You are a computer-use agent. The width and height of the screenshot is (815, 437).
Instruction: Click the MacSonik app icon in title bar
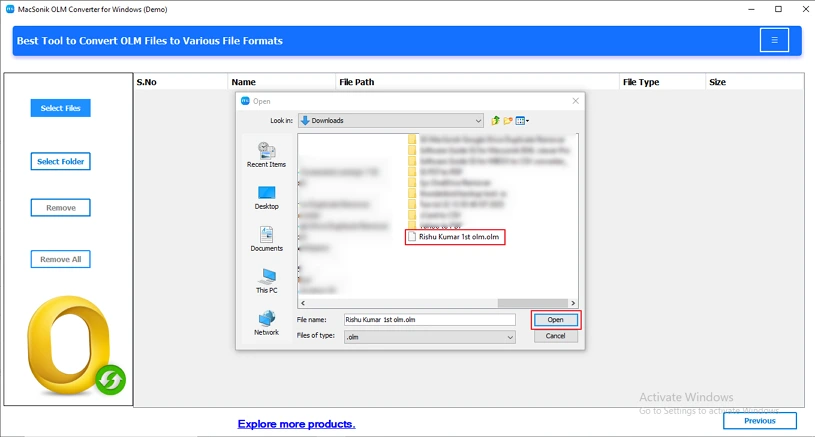10,9
